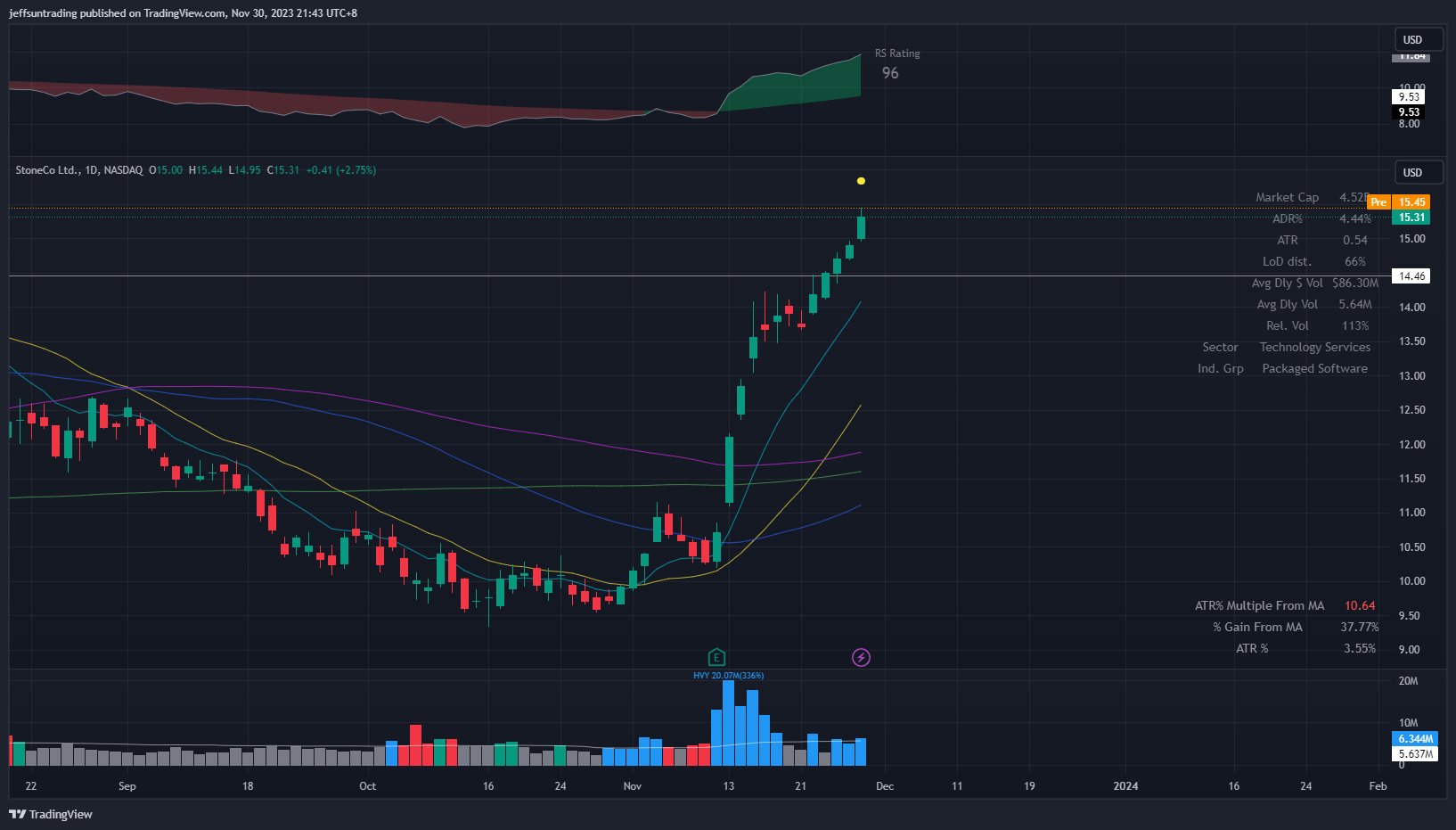1456x830 pixels.
Task: Click the 2024 label on the date axis
Action: pos(1126,786)
